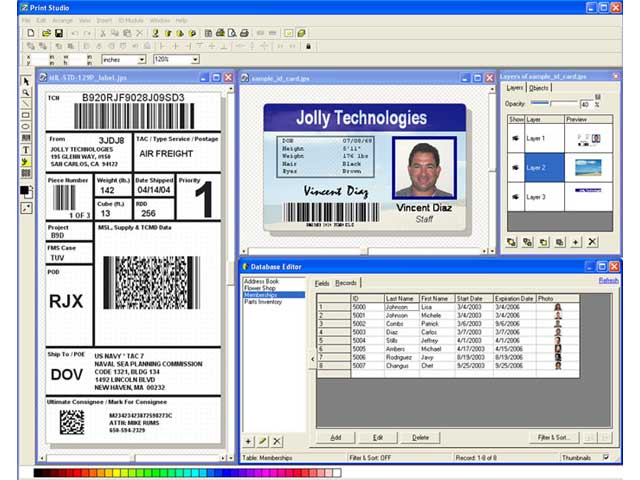Select the record row with ID 5003

(448, 332)
